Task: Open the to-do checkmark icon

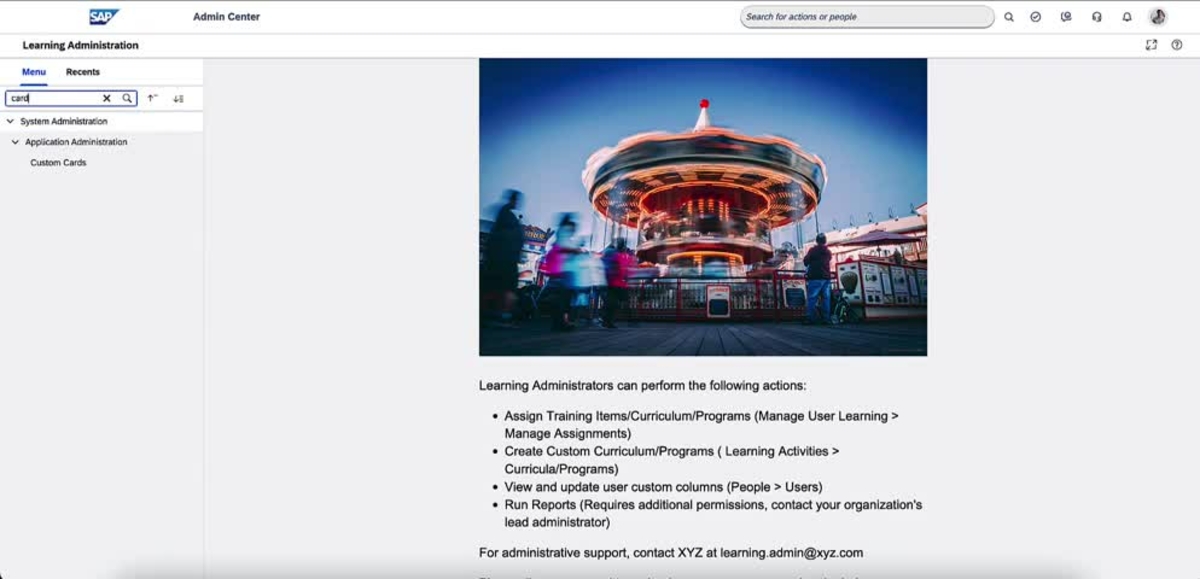Action: (1034, 16)
